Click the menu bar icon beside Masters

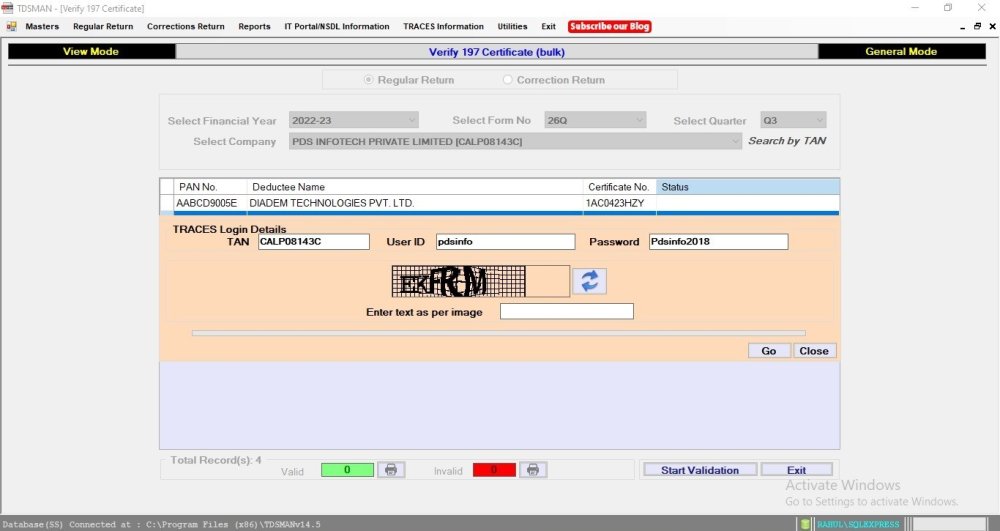[11, 26]
